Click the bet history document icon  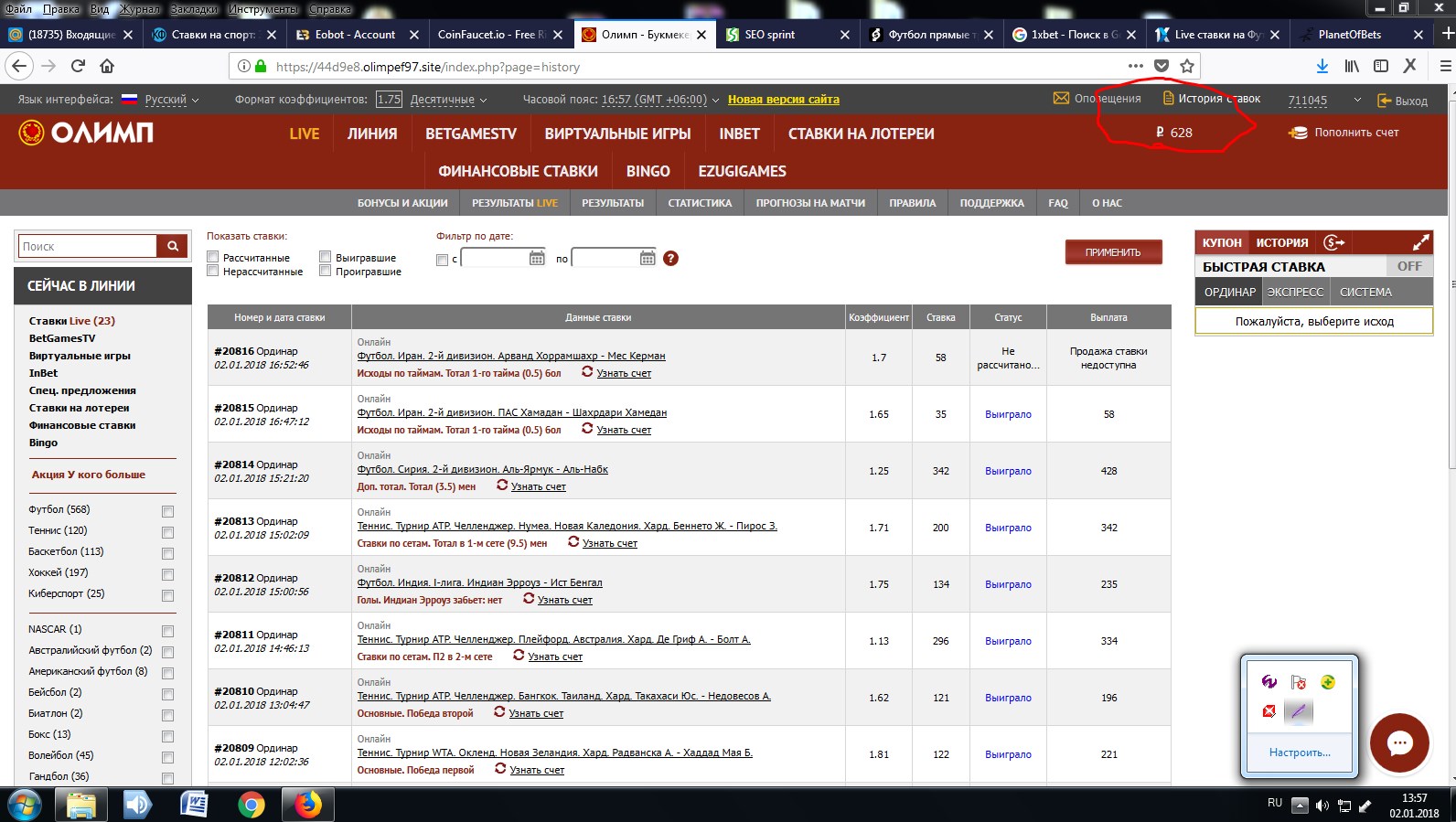(1168, 98)
